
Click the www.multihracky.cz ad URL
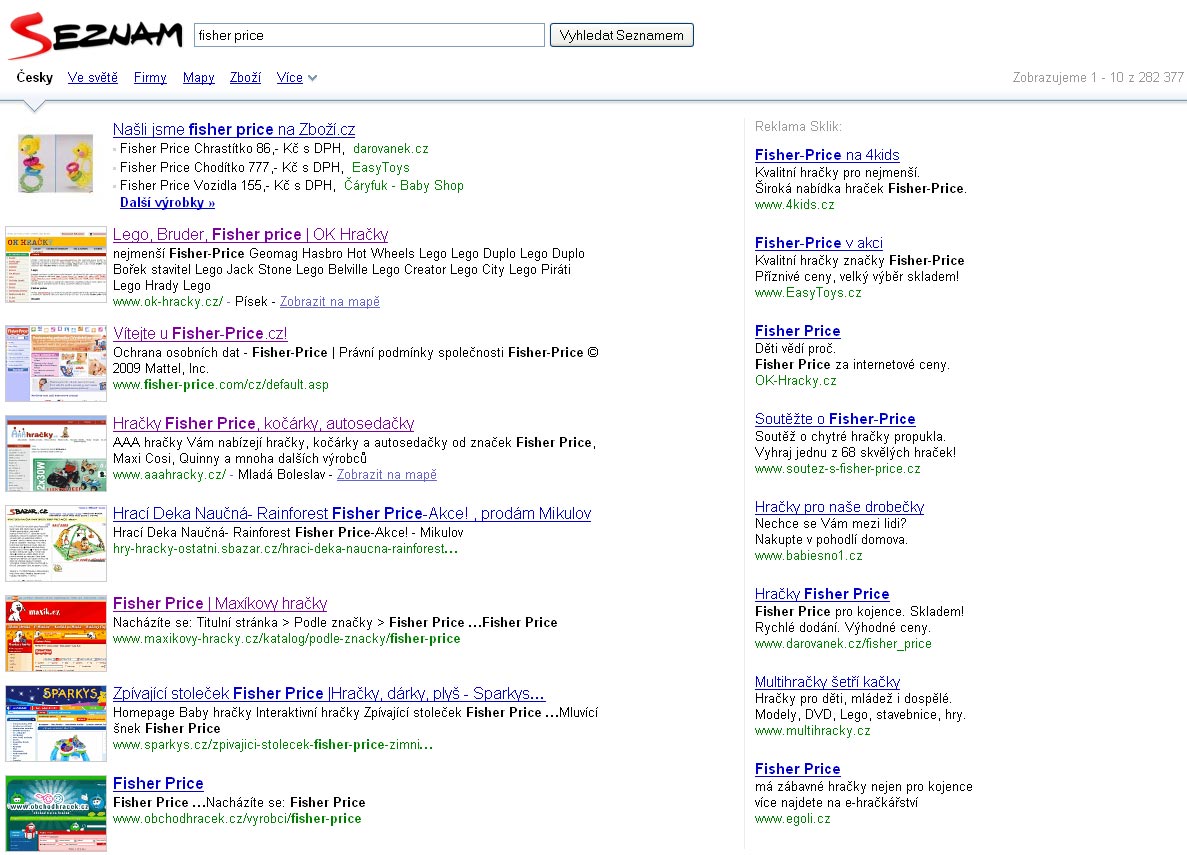[812, 731]
